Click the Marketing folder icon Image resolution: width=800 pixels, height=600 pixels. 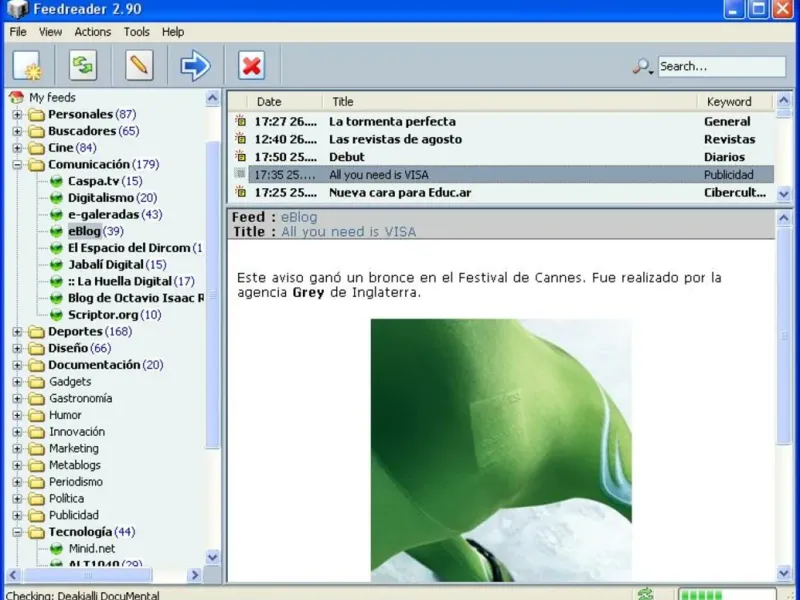point(36,449)
